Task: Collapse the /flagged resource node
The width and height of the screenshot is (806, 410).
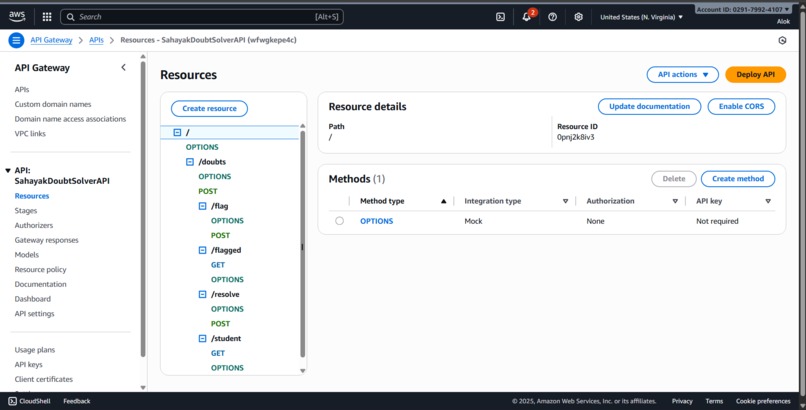Action: [203, 250]
